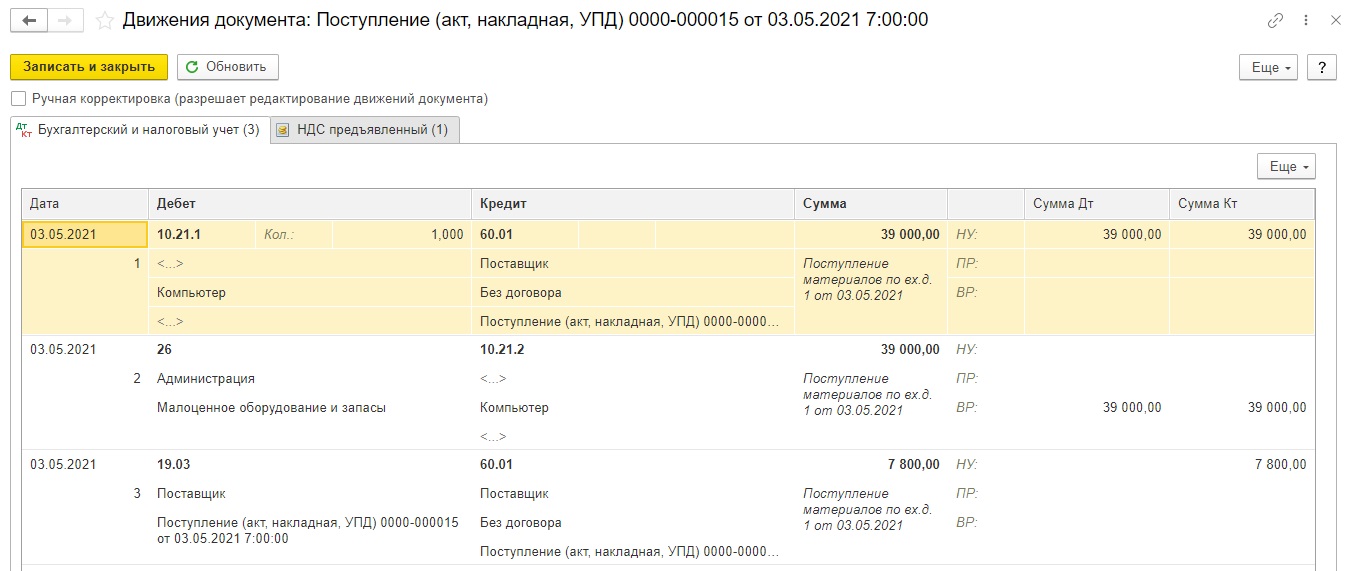Click the forward arrow navigation icon
The image size is (1349, 571).
(x=64, y=20)
